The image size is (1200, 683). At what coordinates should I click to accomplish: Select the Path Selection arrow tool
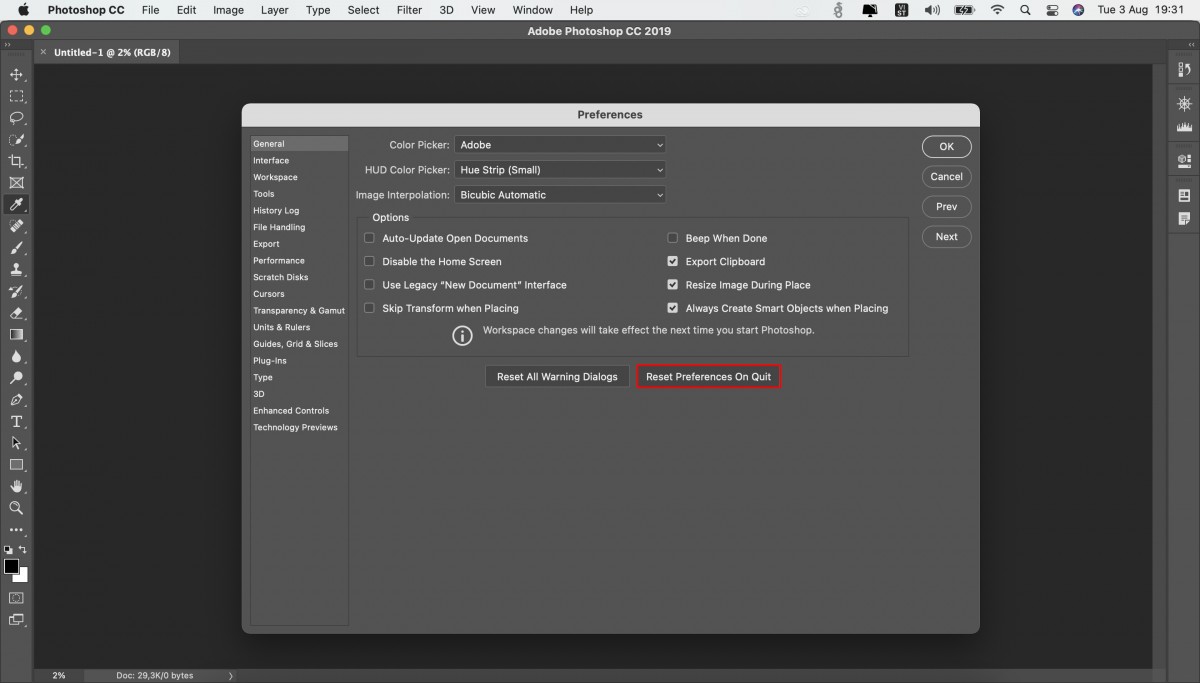(x=16, y=443)
